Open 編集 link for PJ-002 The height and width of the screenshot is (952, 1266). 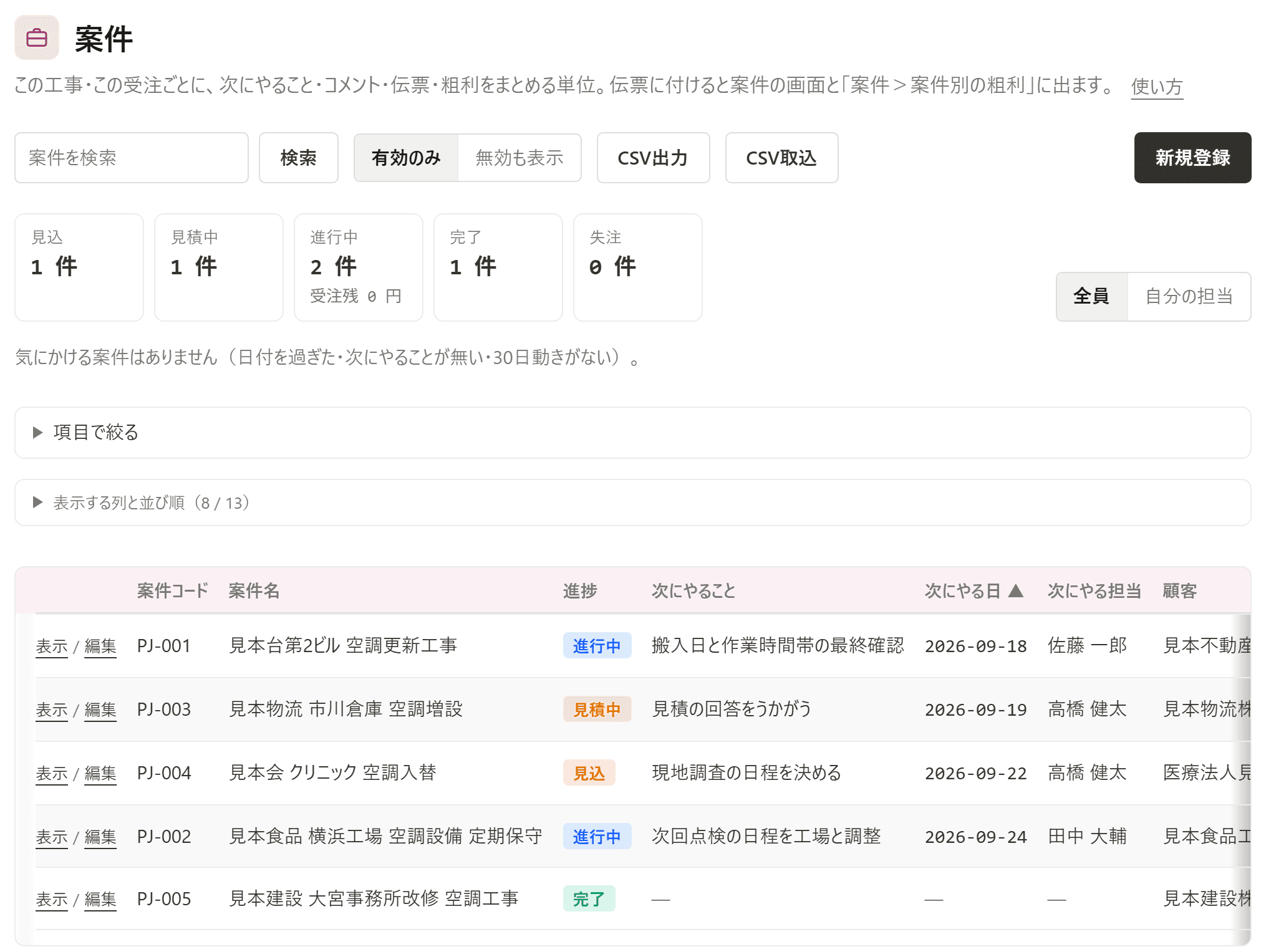(100, 837)
